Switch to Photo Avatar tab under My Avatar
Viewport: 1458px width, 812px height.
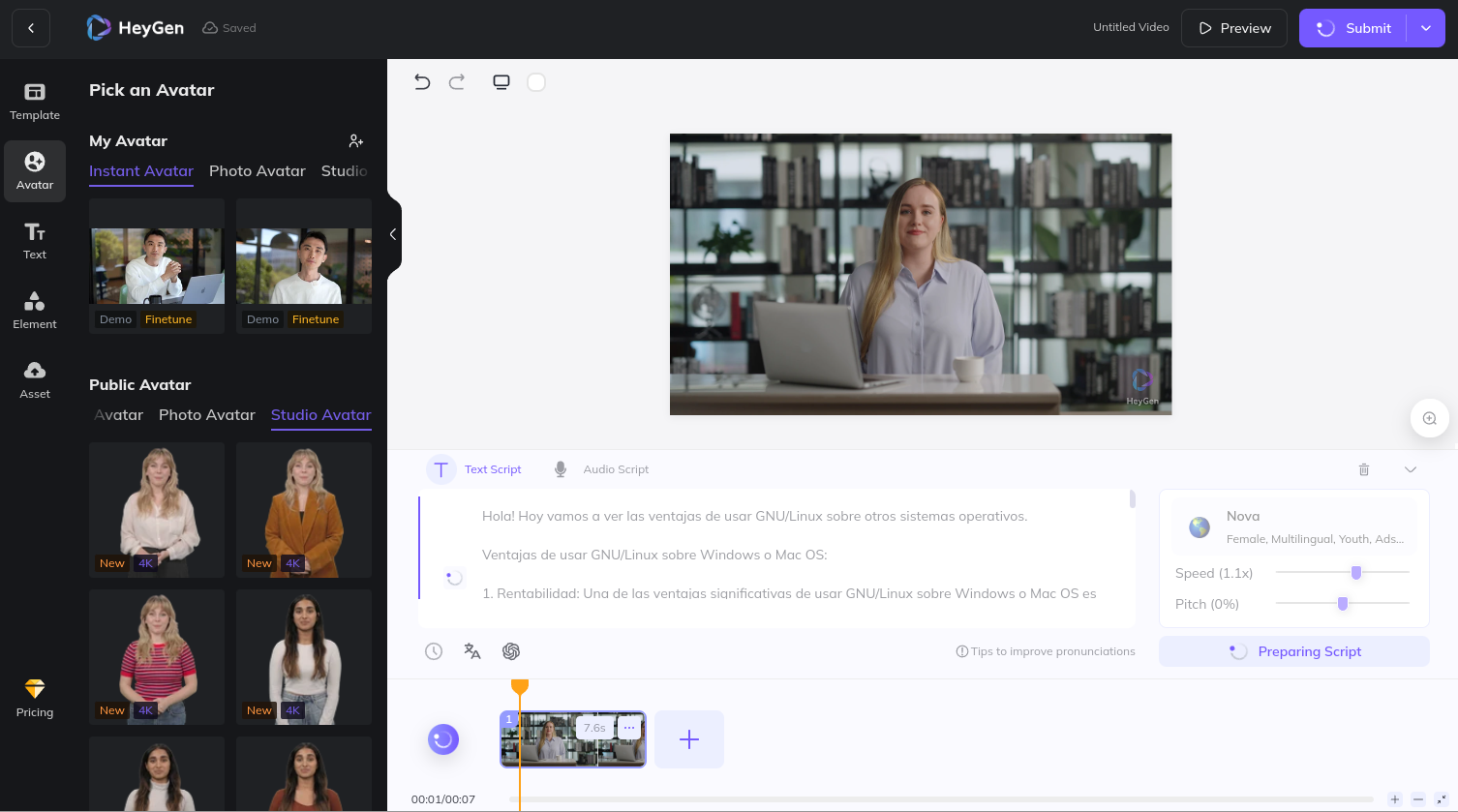point(258,171)
